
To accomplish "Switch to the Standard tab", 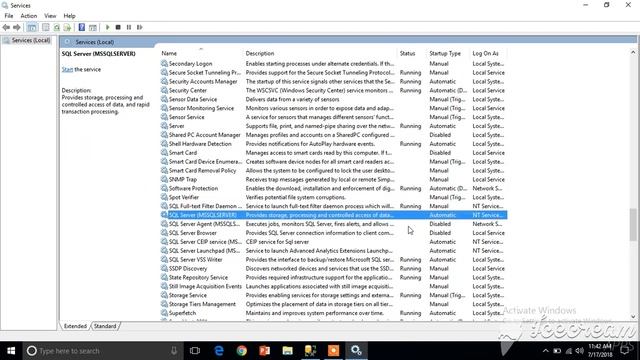I will coord(105,326).
